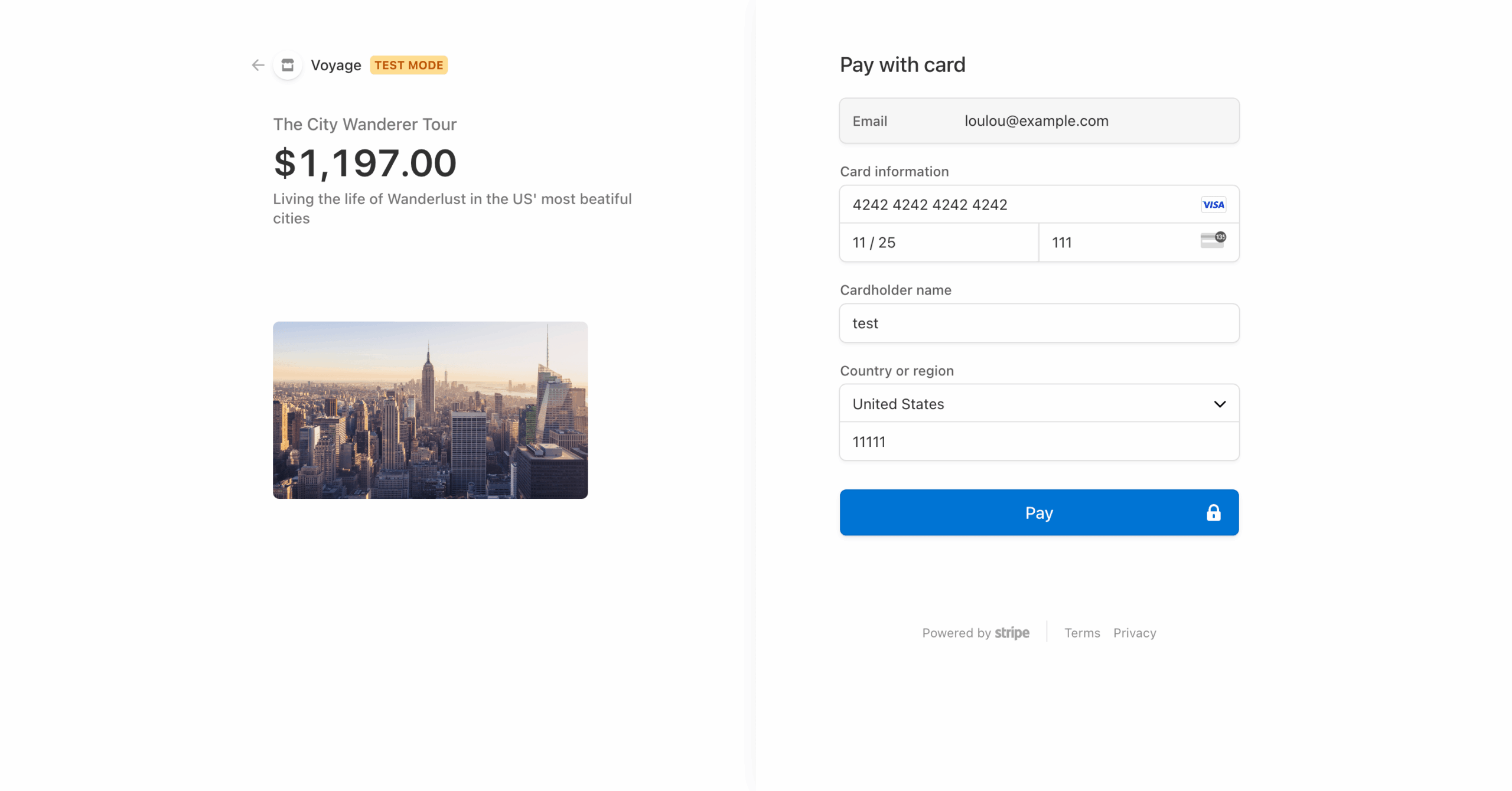
Task: Click the back arrow icon
Action: (258, 65)
